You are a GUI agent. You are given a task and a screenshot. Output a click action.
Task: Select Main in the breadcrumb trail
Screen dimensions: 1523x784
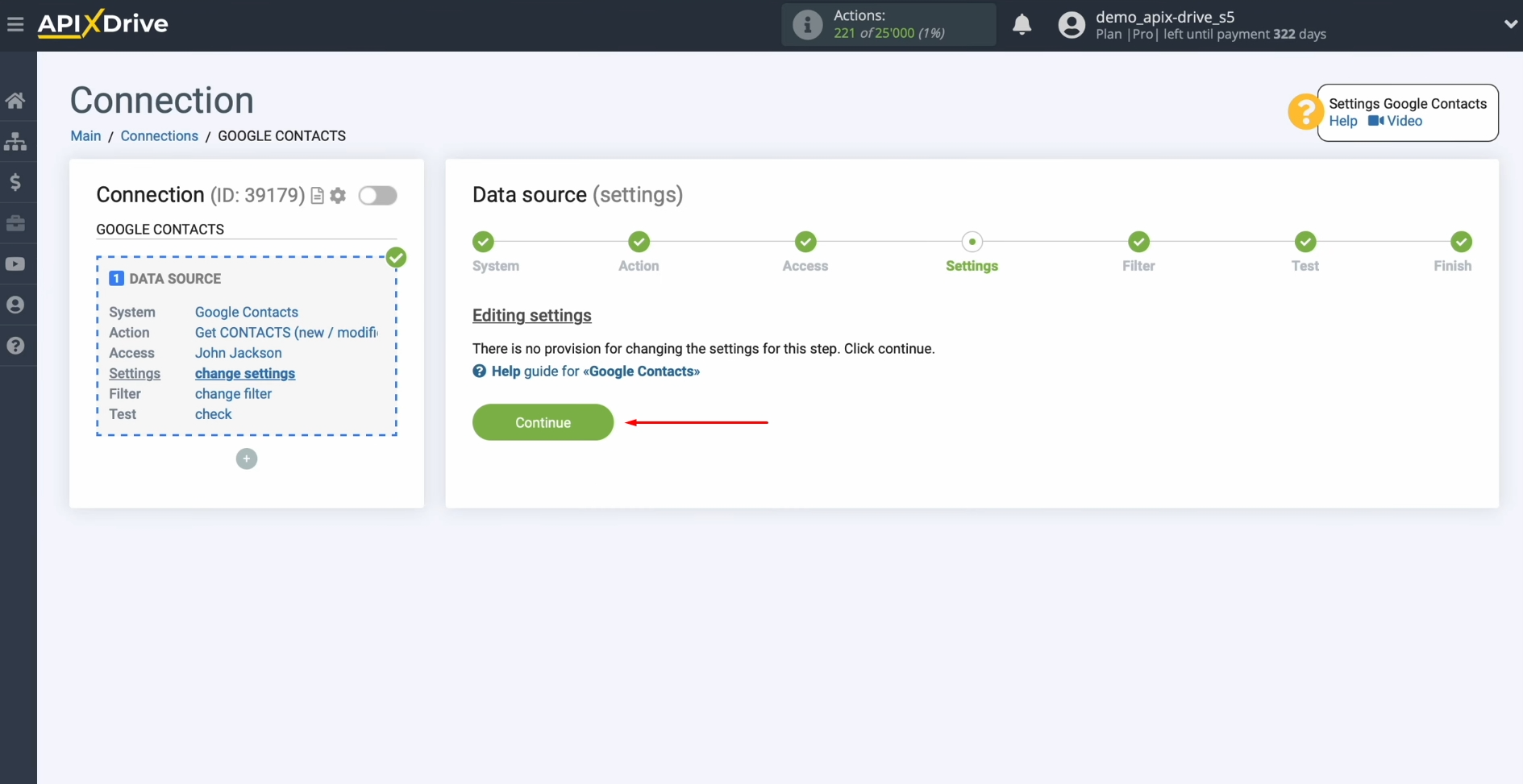click(x=85, y=136)
